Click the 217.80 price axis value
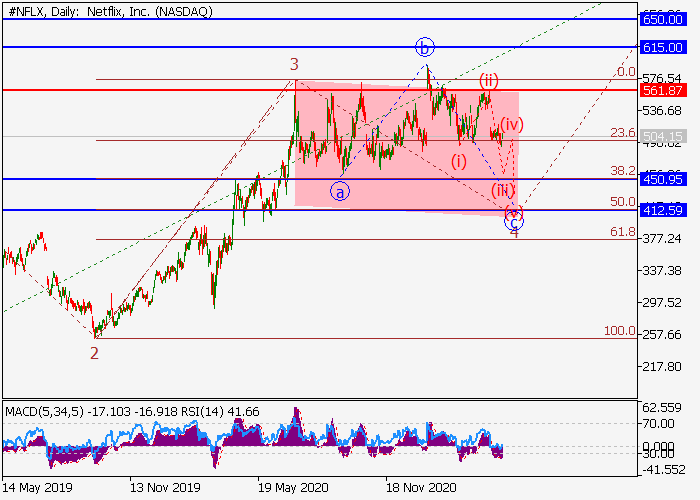 [x=662, y=367]
